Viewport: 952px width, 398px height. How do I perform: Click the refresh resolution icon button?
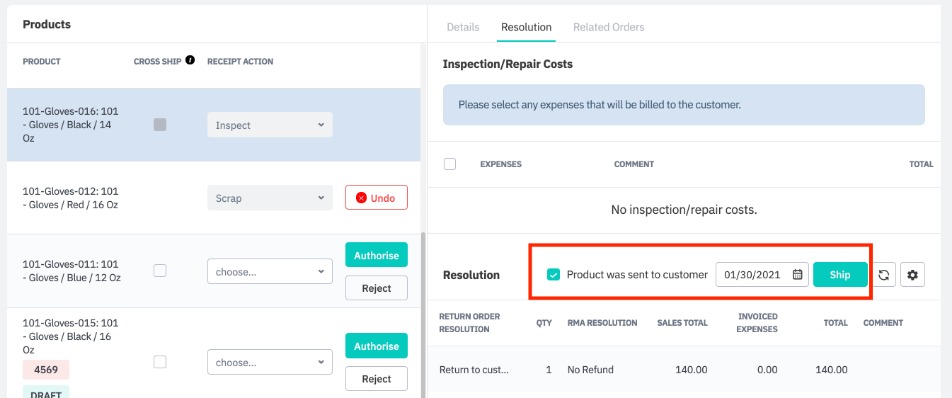coord(883,275)
